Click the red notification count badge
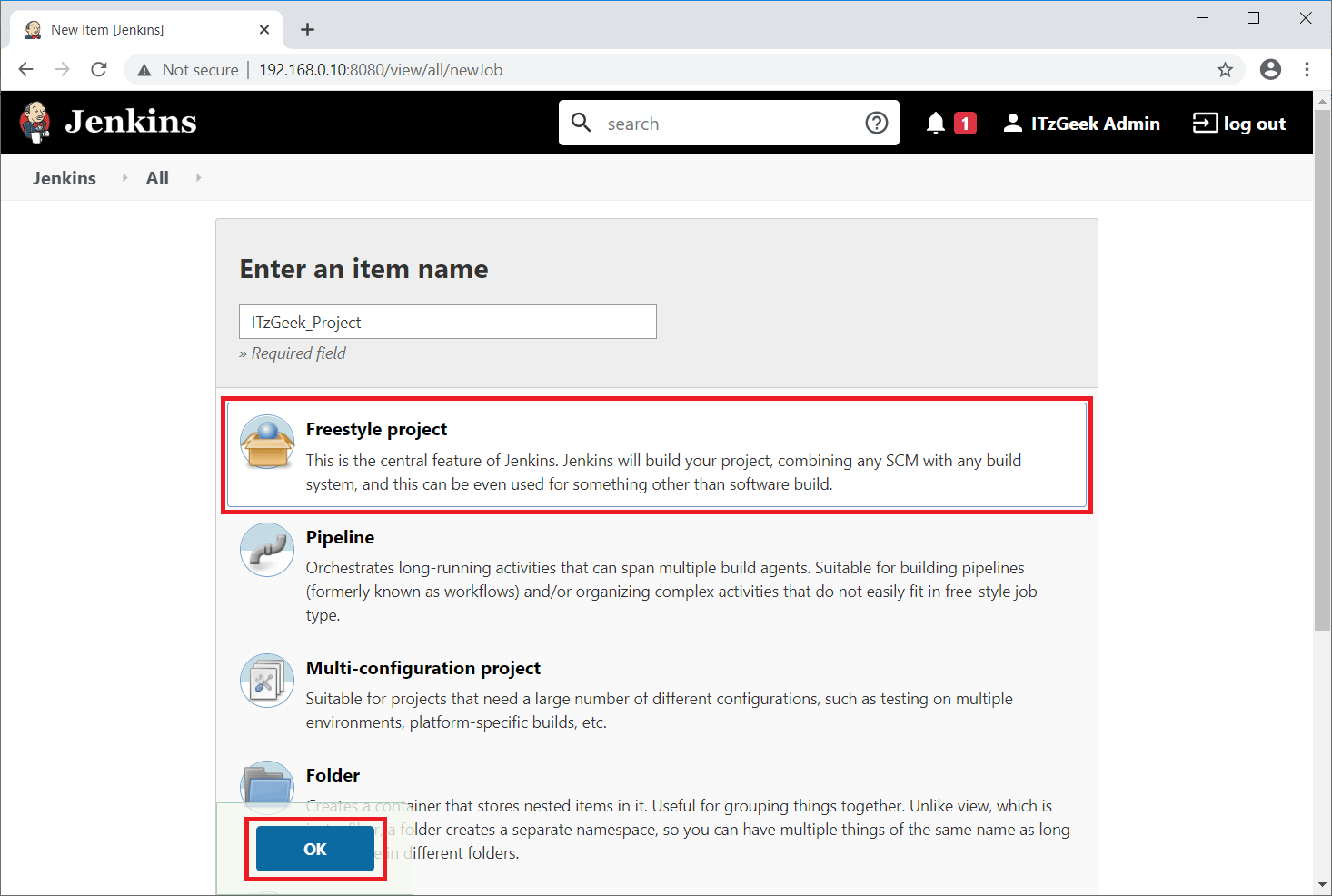1332x896 pixels. 966,123
